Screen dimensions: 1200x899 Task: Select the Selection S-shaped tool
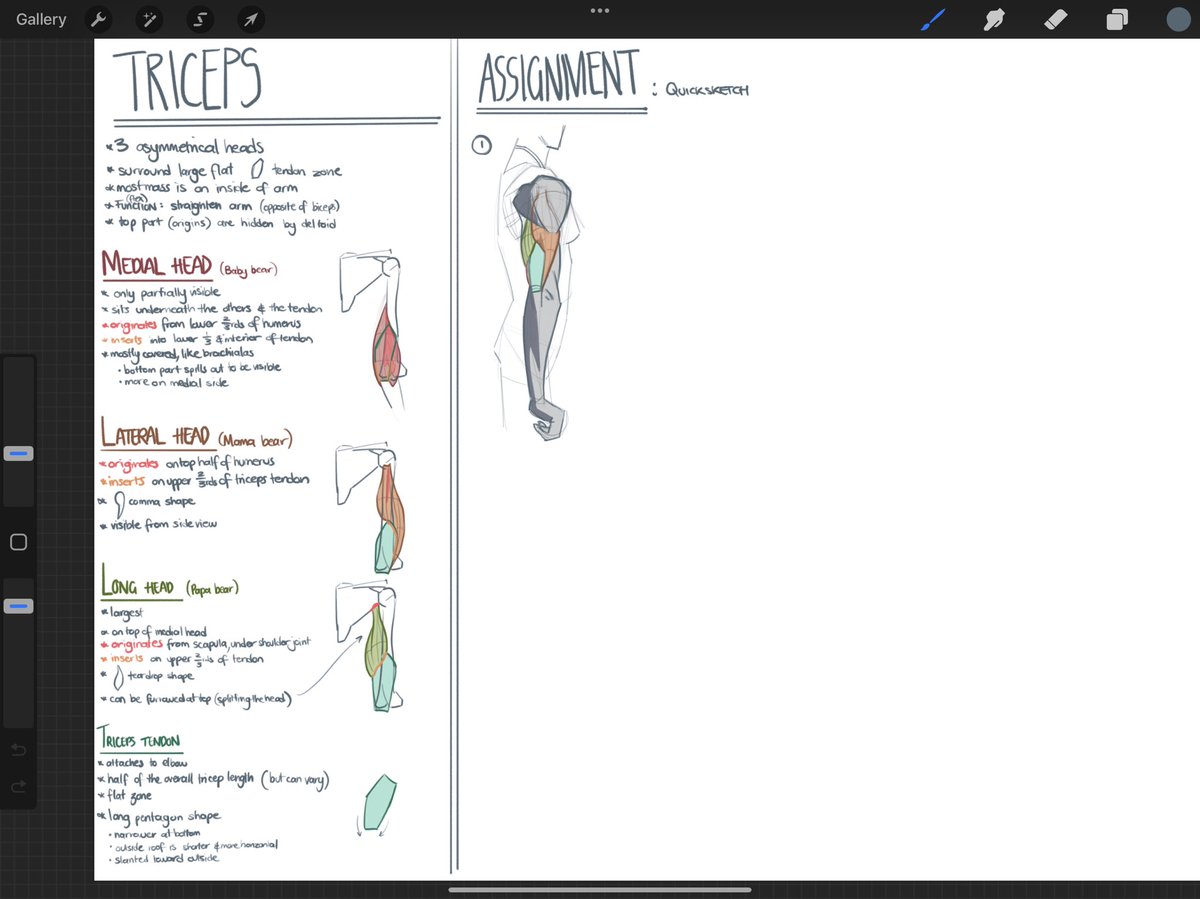pyautogui.click(x=201, y=19)
